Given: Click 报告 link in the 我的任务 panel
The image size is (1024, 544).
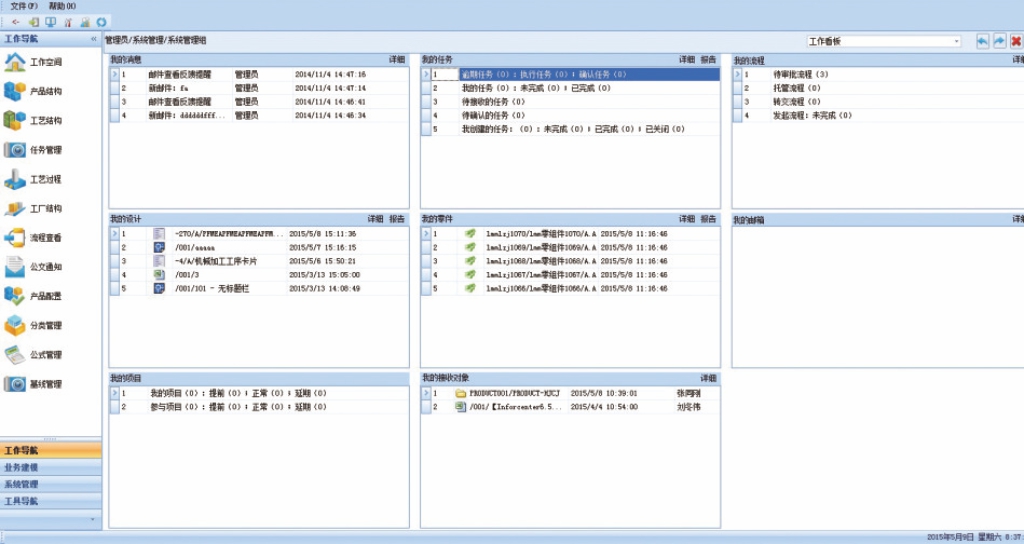Looking at the screenshot, I should pyautogui.click(x=708, y=60).
